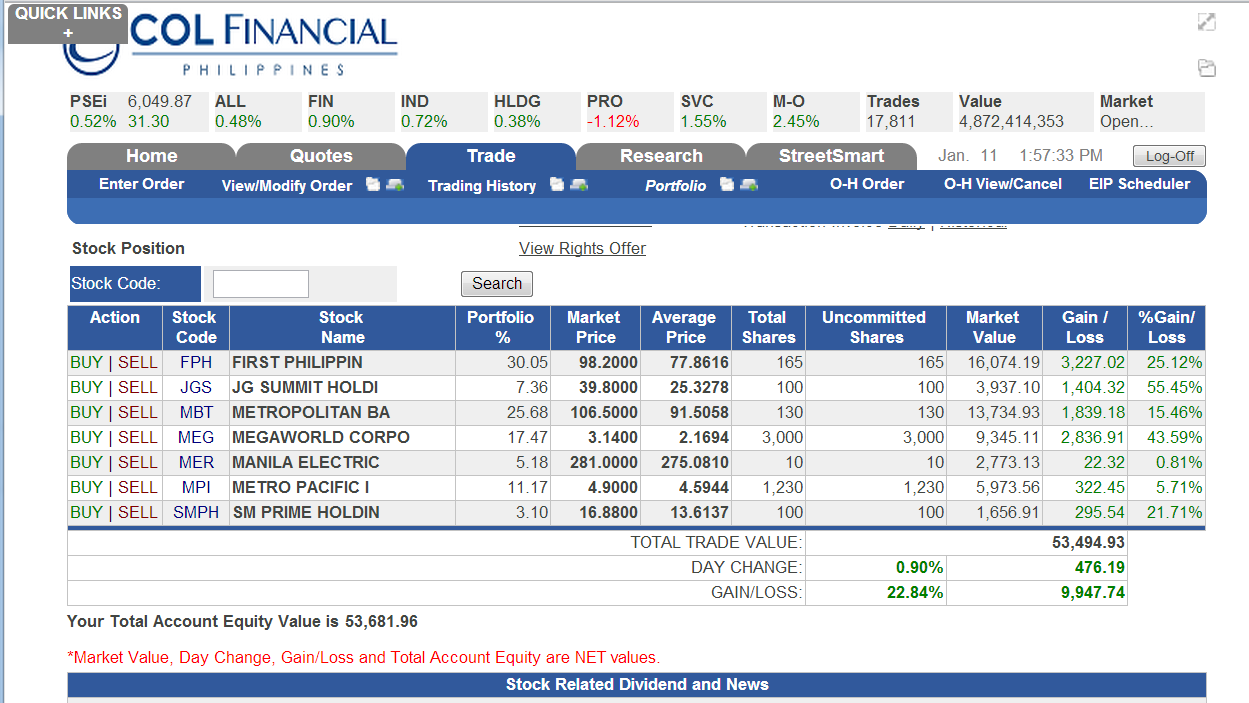The image size is (1249, 703).
Task: Click the Market Value column header
Action: (x=993, y=327)
